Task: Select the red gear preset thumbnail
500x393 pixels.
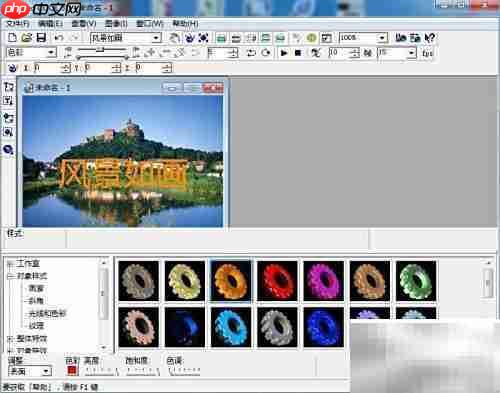Action: (277, 281)
